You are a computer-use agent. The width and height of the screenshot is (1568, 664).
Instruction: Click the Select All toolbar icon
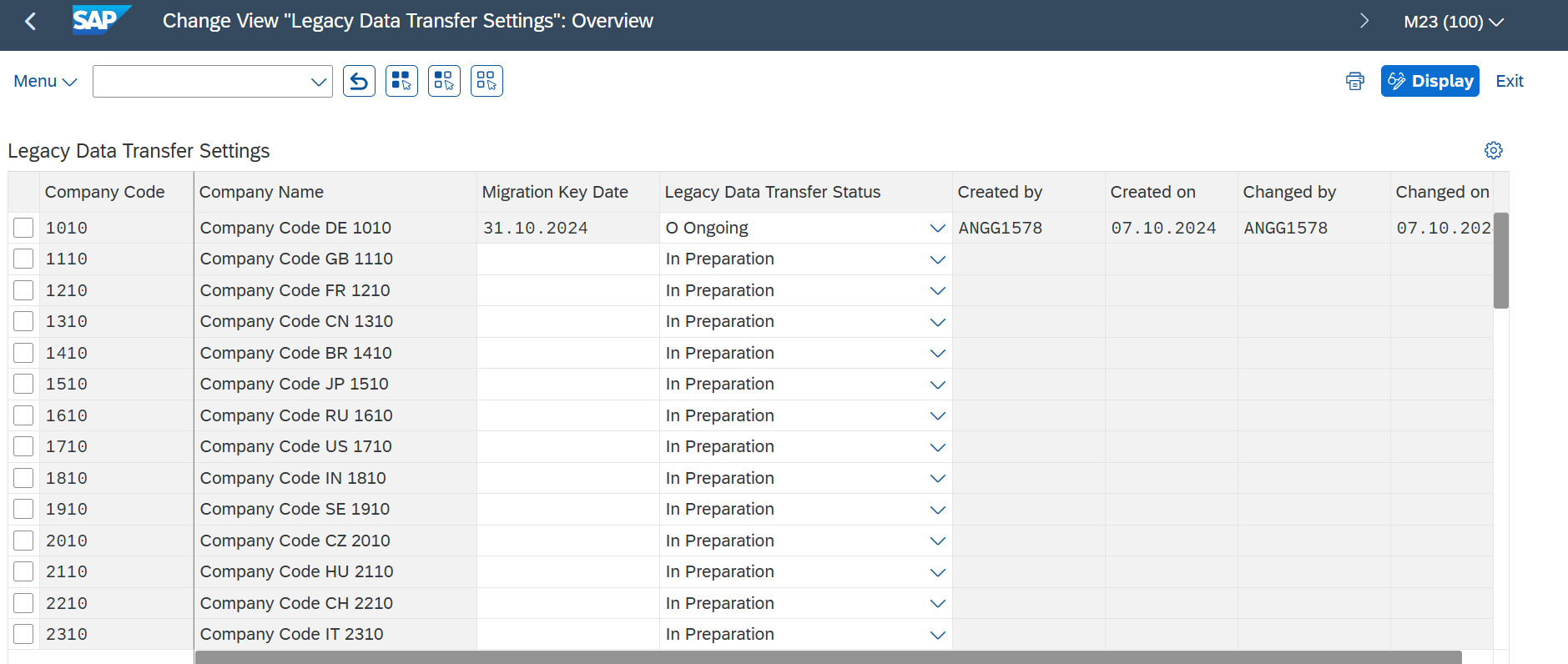click(x=401, y=81)
